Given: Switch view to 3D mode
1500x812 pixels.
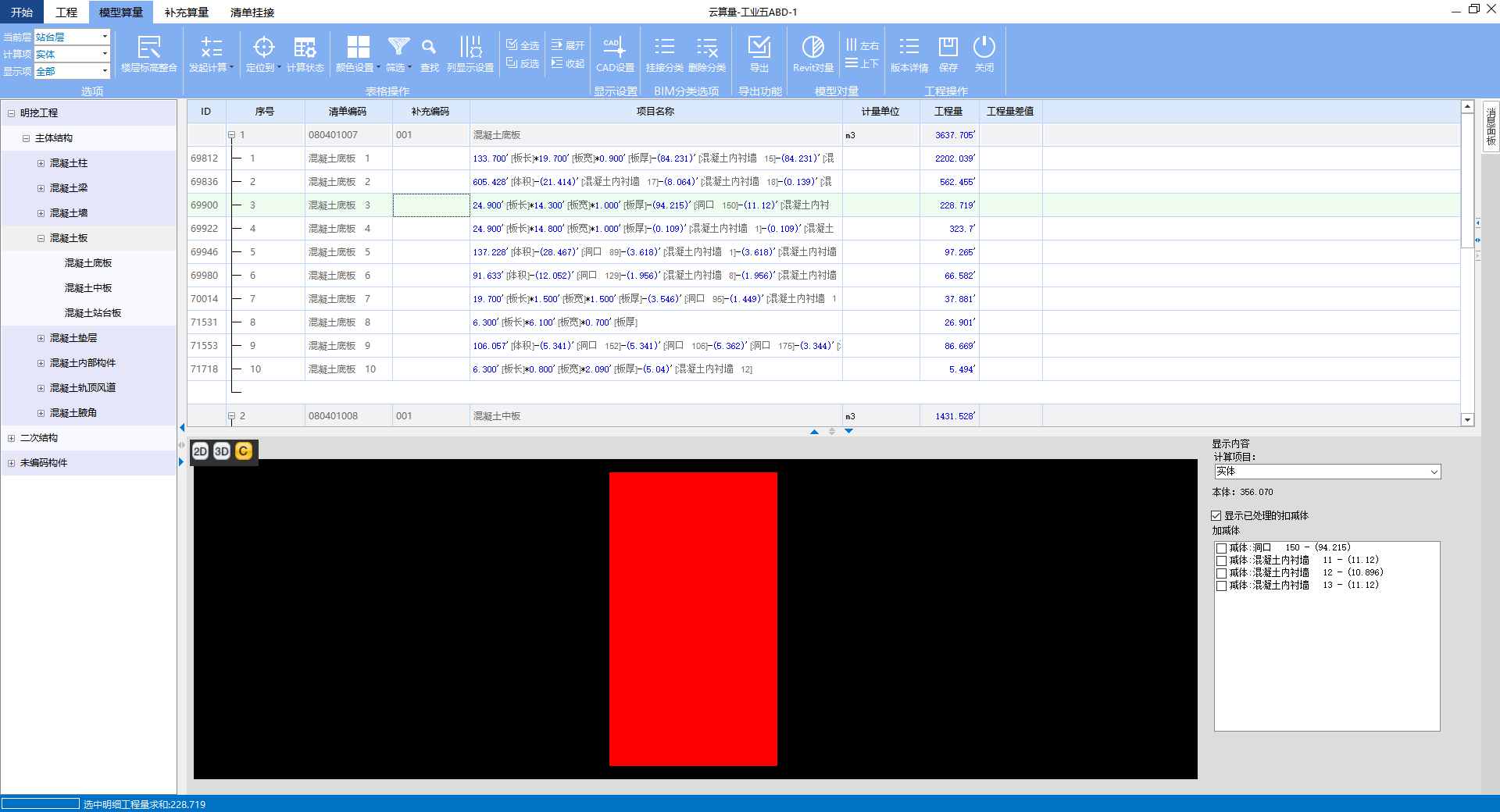Looking at the screenshot, I should pos(222,451).
